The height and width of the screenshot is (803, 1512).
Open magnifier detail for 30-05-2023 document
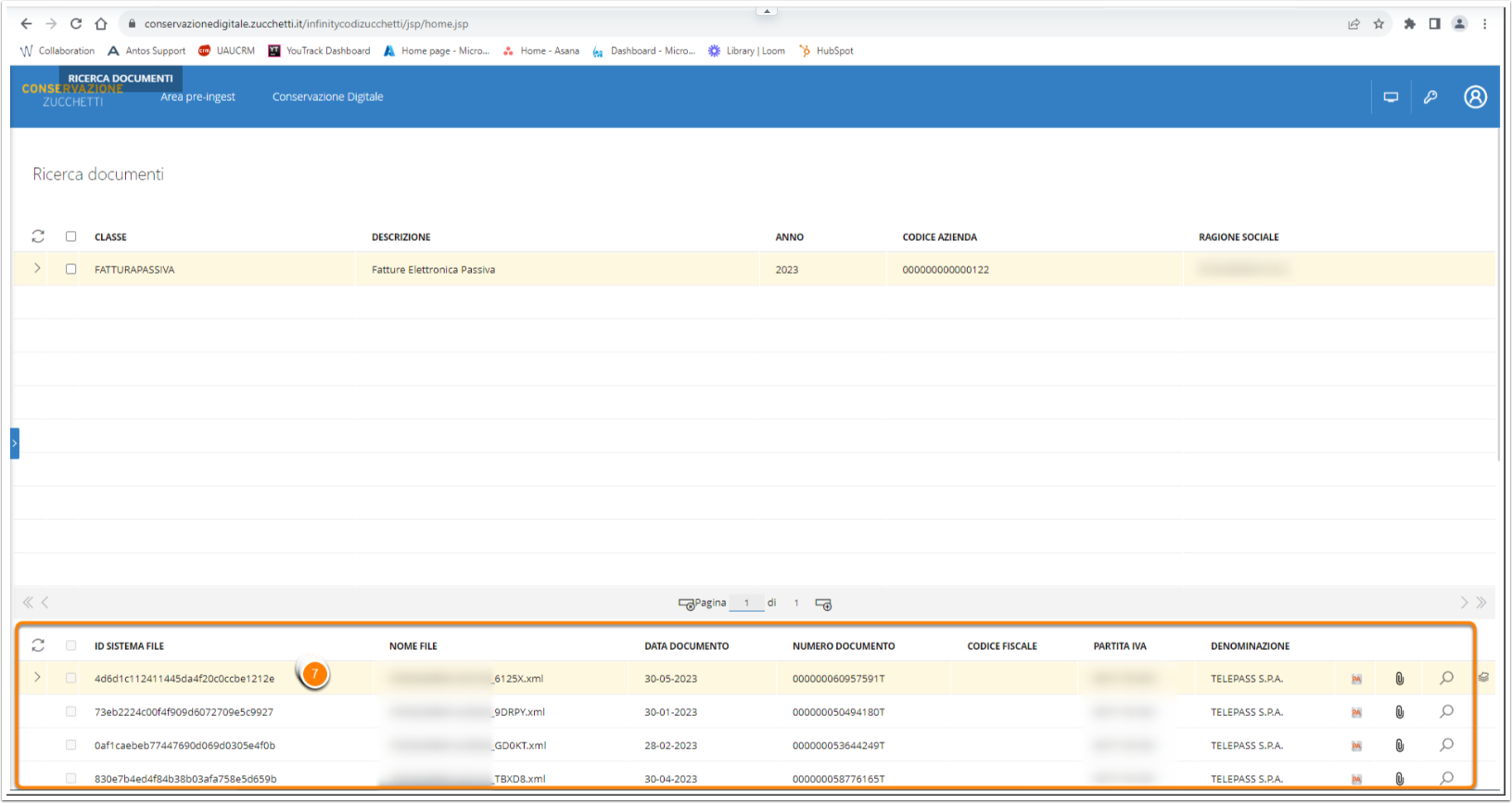click(1446, 678)
